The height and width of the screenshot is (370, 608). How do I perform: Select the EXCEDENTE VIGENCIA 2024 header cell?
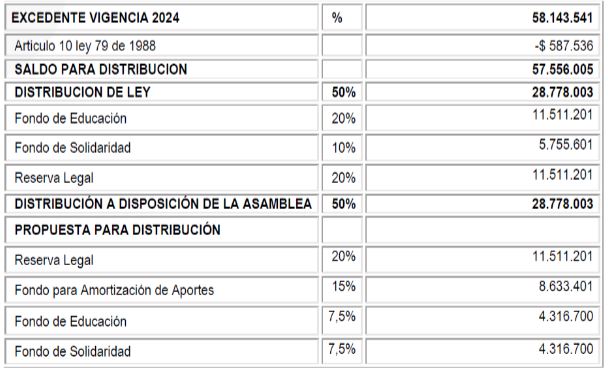(x=161, y=17)
